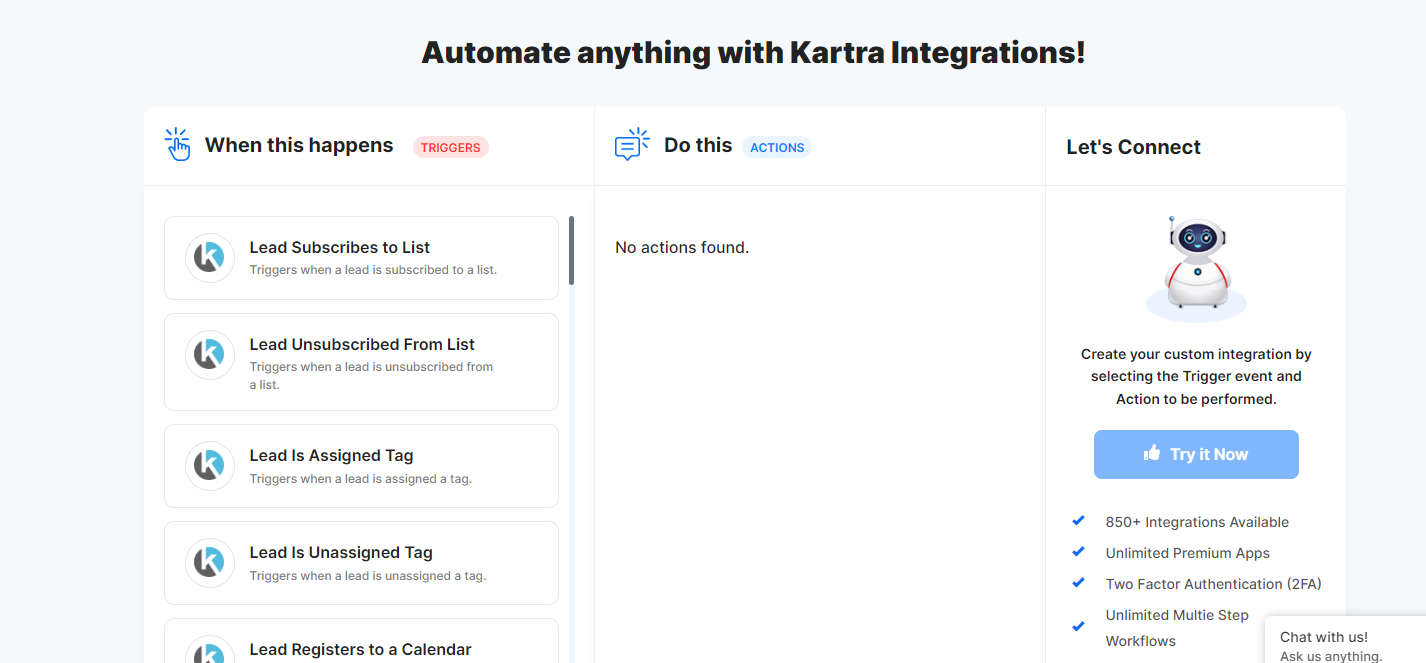Click checkmark beside Unlimited Premium Apps
1426x663 pixels.
click(x=1078, y=552)
